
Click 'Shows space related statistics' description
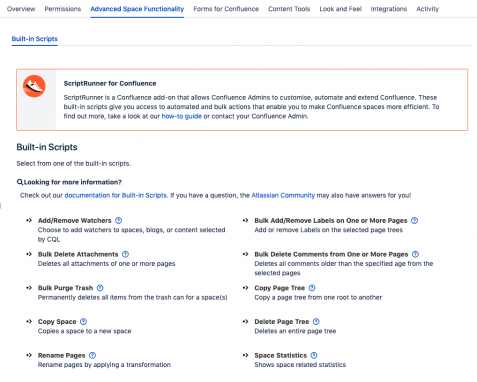(300, 365)
